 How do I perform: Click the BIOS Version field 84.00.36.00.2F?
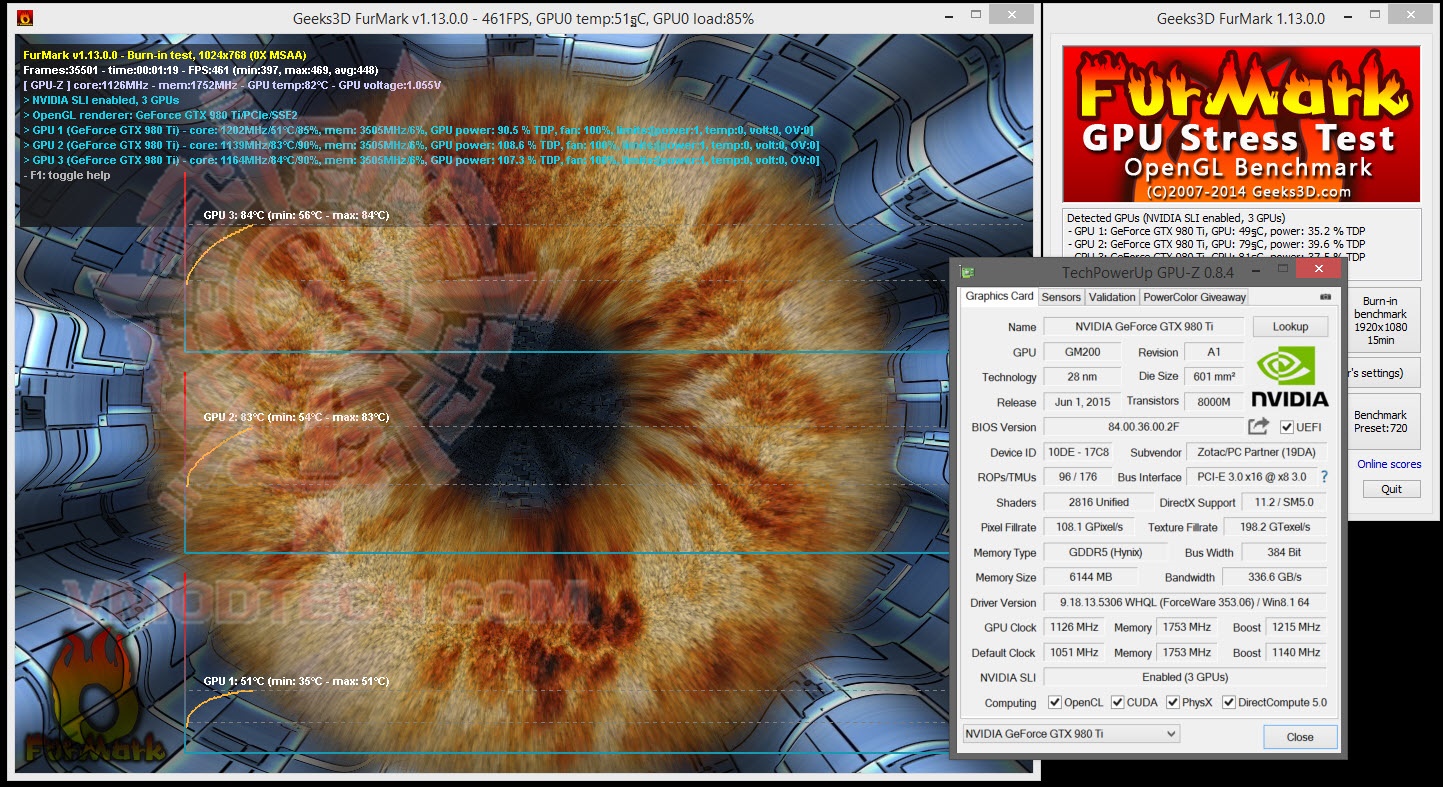pyautogui.click(x=1144, y=427)
